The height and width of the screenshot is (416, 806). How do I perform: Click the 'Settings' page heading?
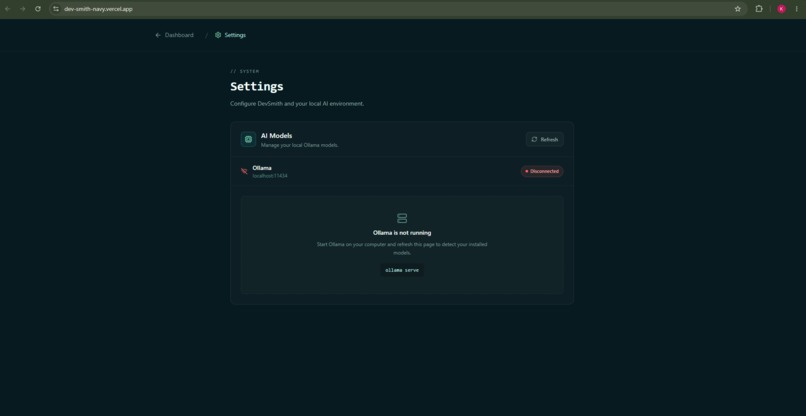(x=257, y=86)
